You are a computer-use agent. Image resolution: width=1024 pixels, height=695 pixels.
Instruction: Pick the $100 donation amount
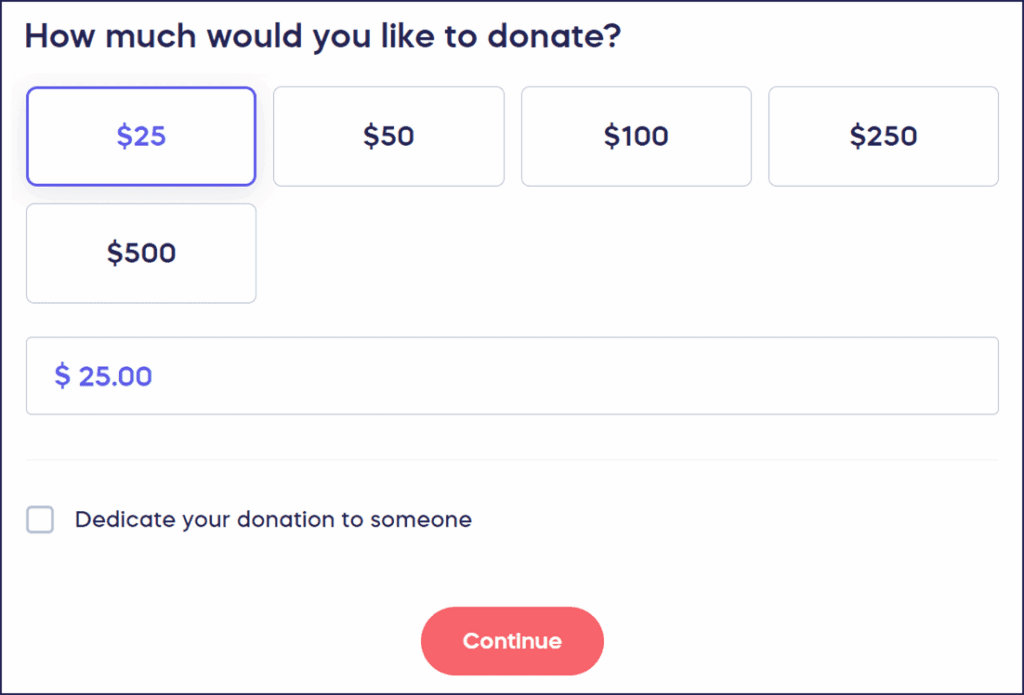click(636, 136)
